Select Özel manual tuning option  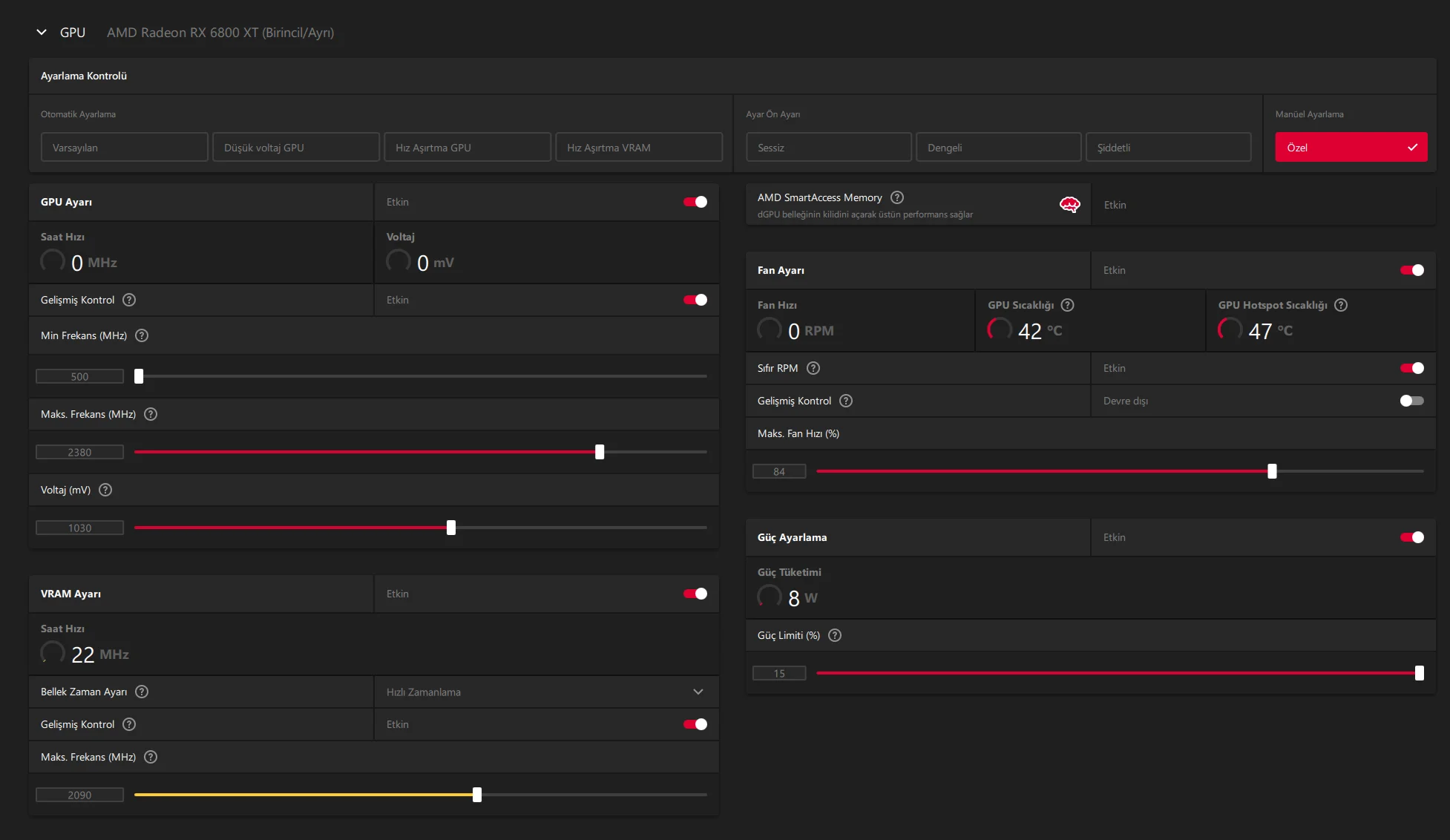click(1351, 148)
